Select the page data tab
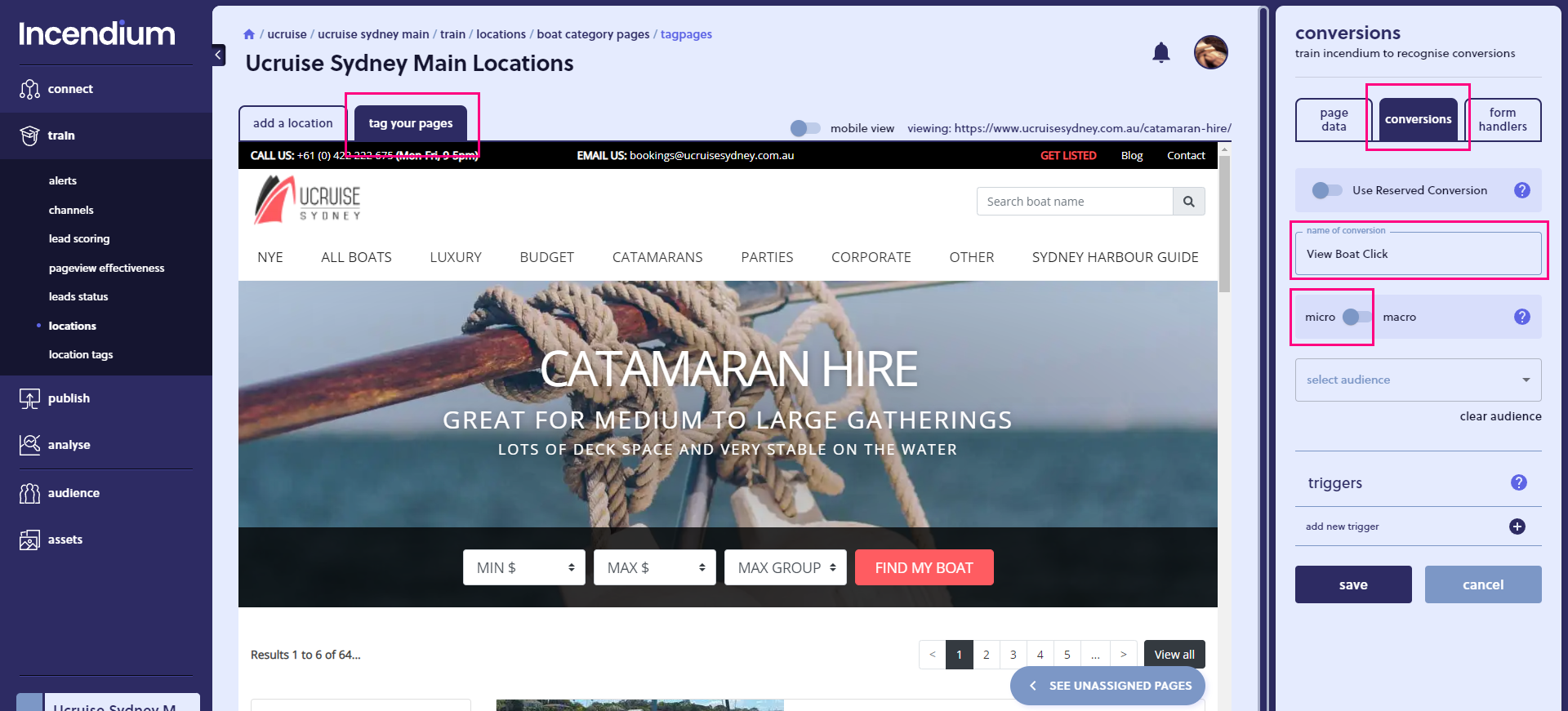Viewport: 1568px width, 711px height. tap(1334, 120)
